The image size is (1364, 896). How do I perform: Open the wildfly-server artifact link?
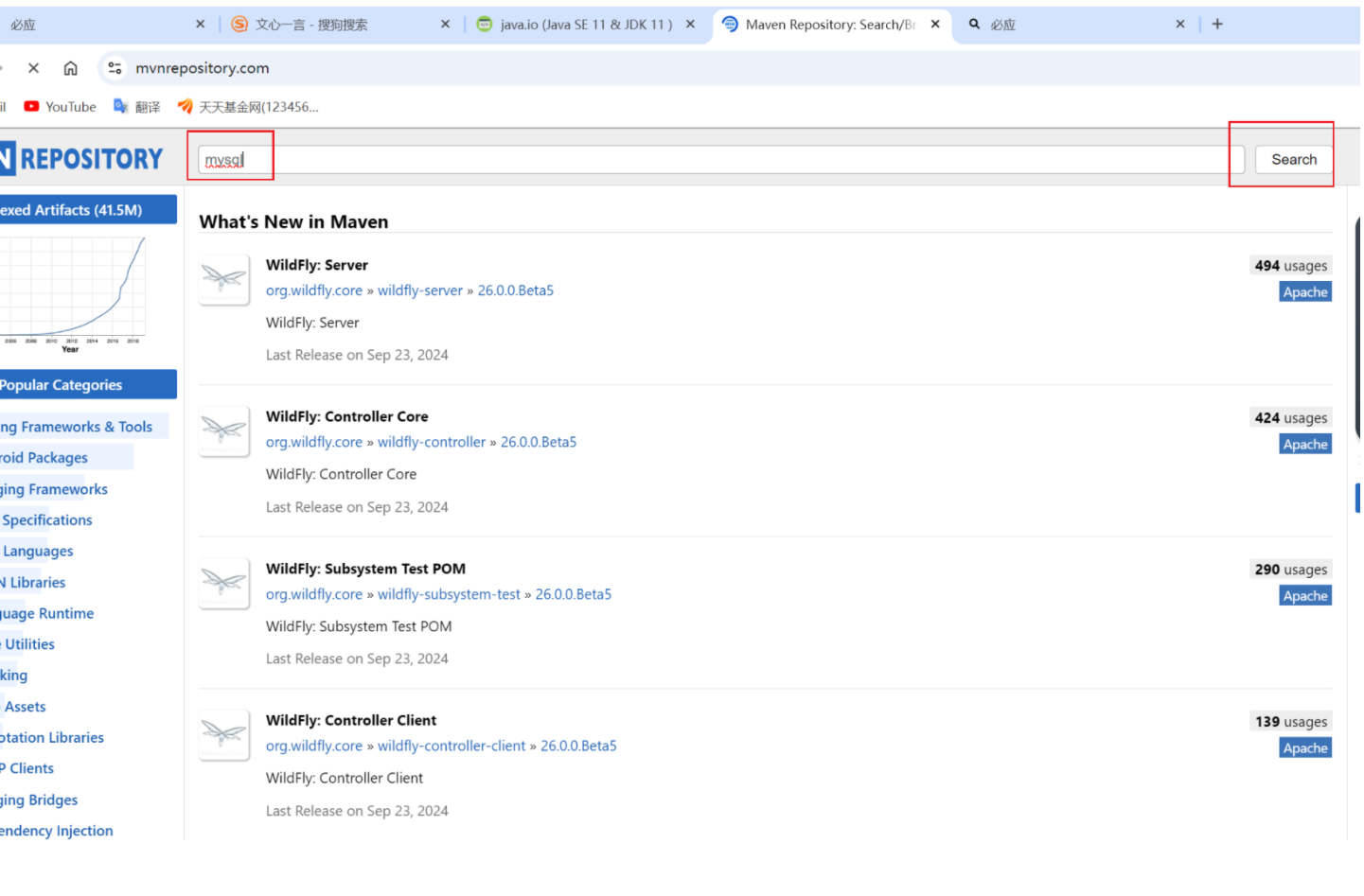point(420,290)
